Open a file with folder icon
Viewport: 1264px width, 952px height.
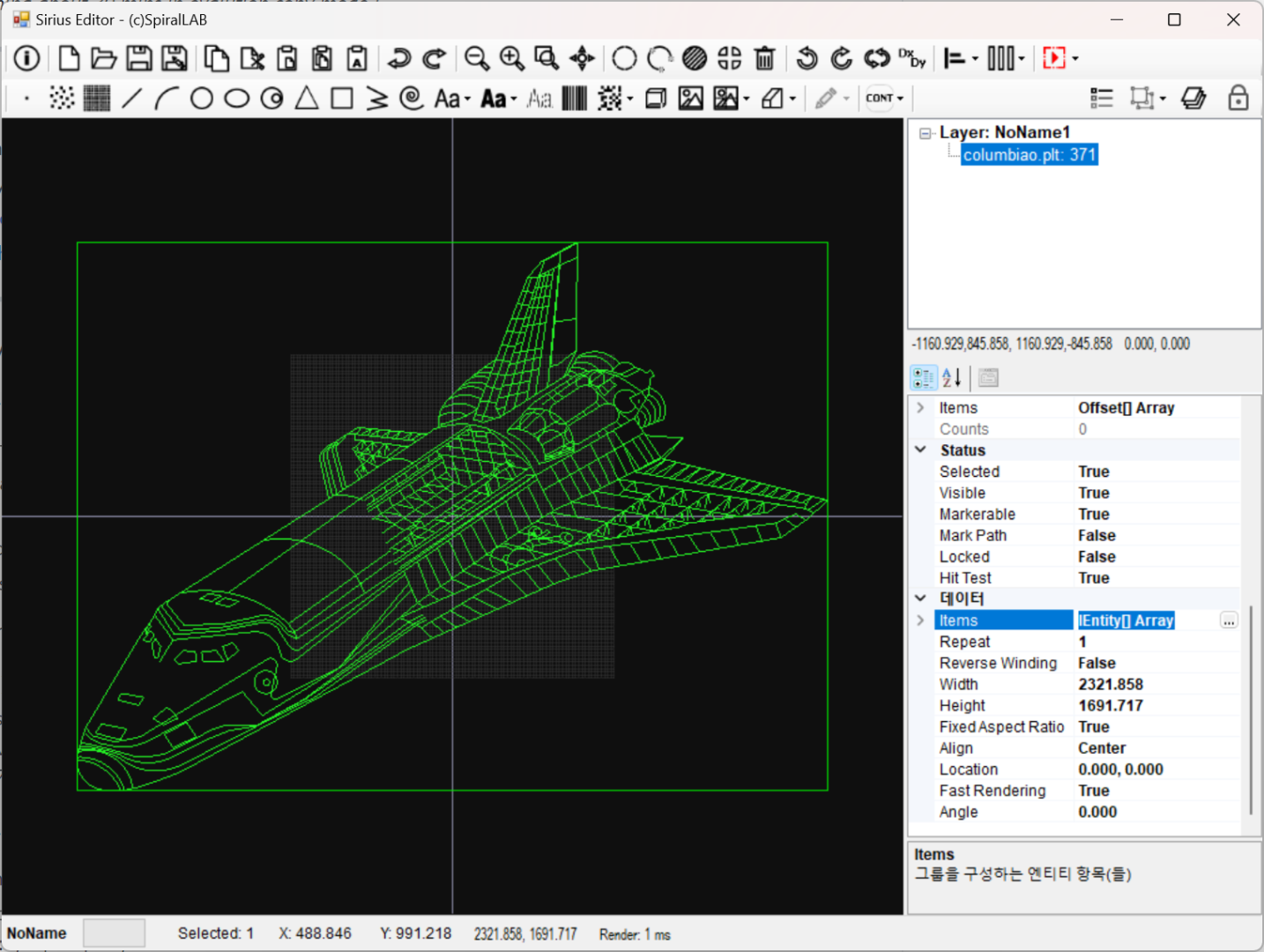[104, 58]
